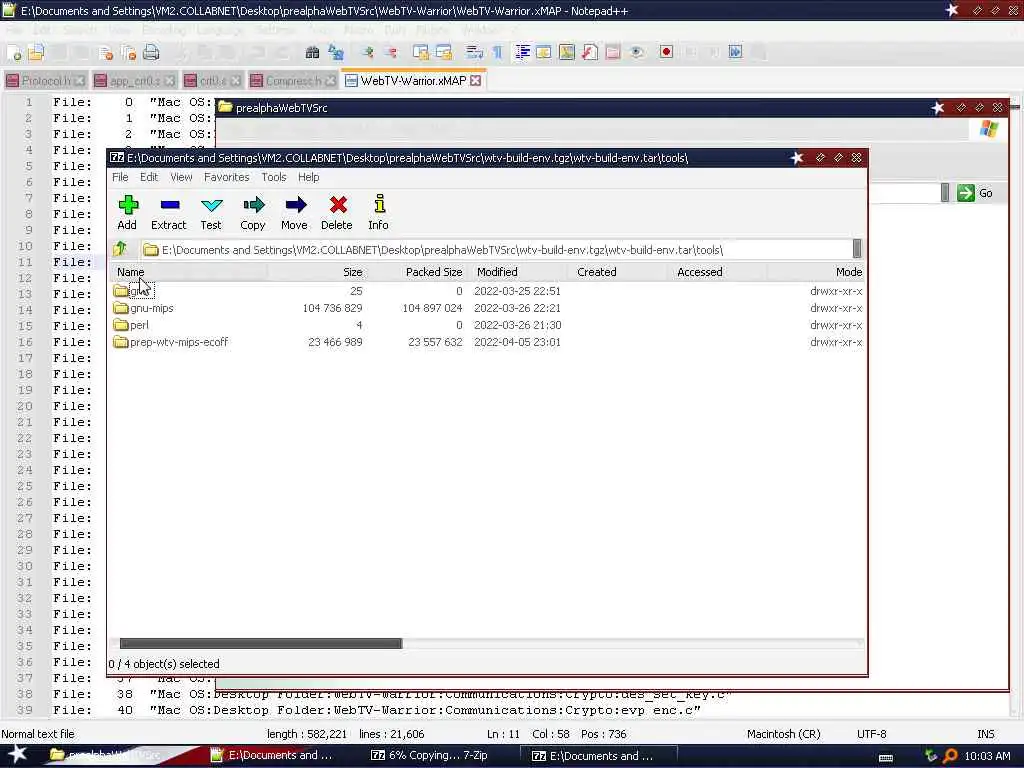This screenshot has height=768, width=1024.
Task: Click New file icon in Notepad++ toolbar
Action: point(15,52)
